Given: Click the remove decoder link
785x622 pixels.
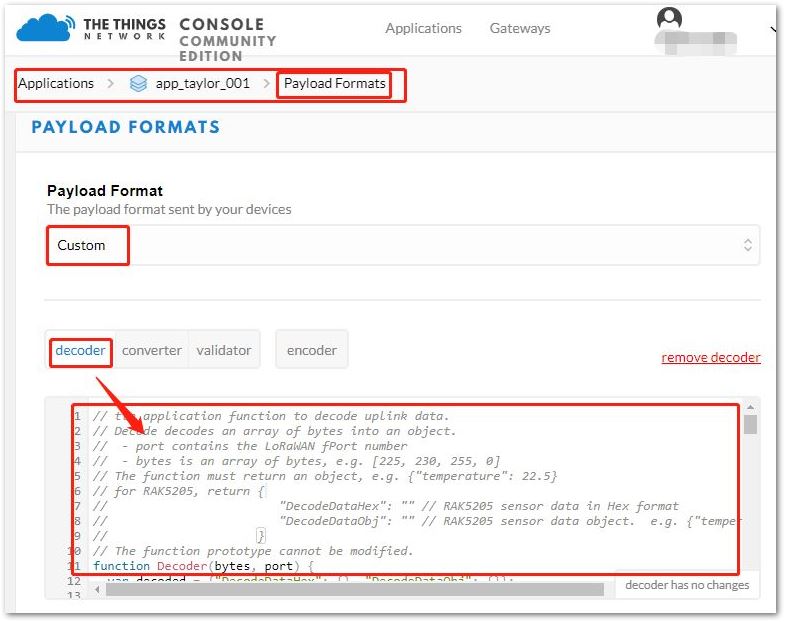Looking at the screenshot, I should (711, 358).
